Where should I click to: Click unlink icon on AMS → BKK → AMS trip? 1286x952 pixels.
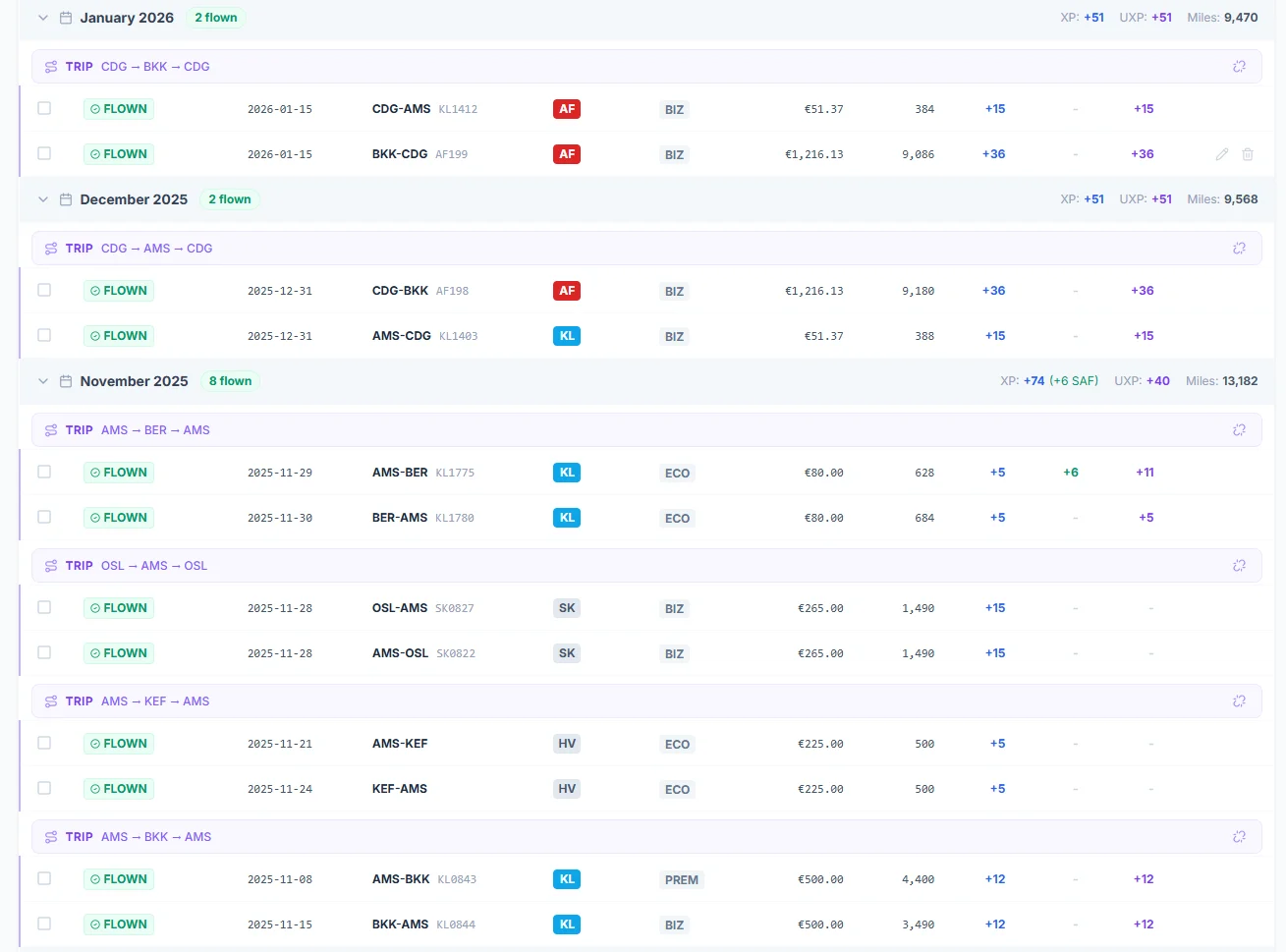point(1239,837)
